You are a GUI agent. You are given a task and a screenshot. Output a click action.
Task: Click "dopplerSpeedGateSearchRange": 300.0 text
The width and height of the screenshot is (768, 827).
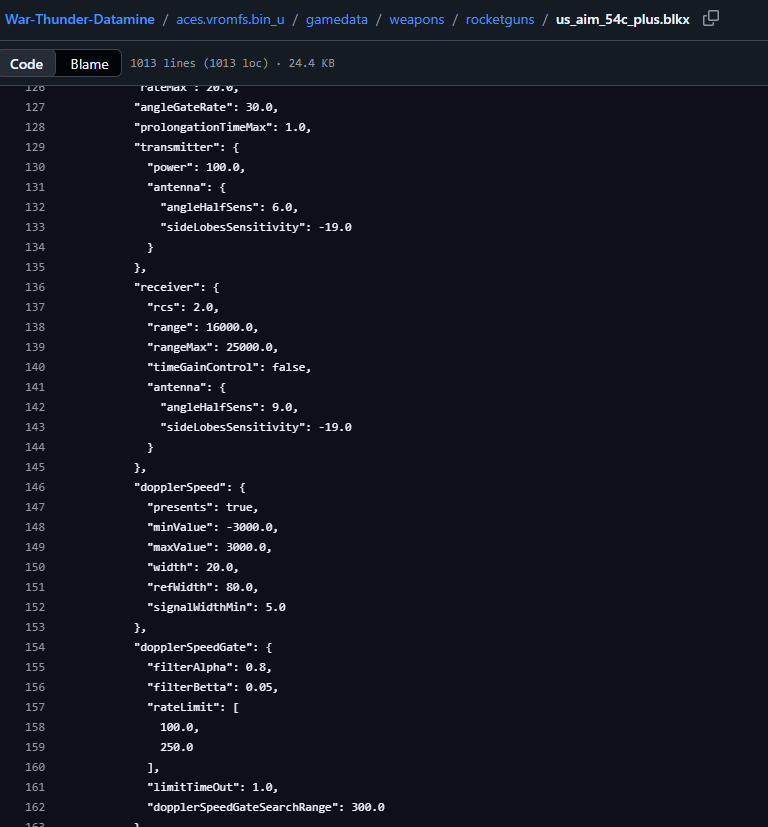pos(266,807)
